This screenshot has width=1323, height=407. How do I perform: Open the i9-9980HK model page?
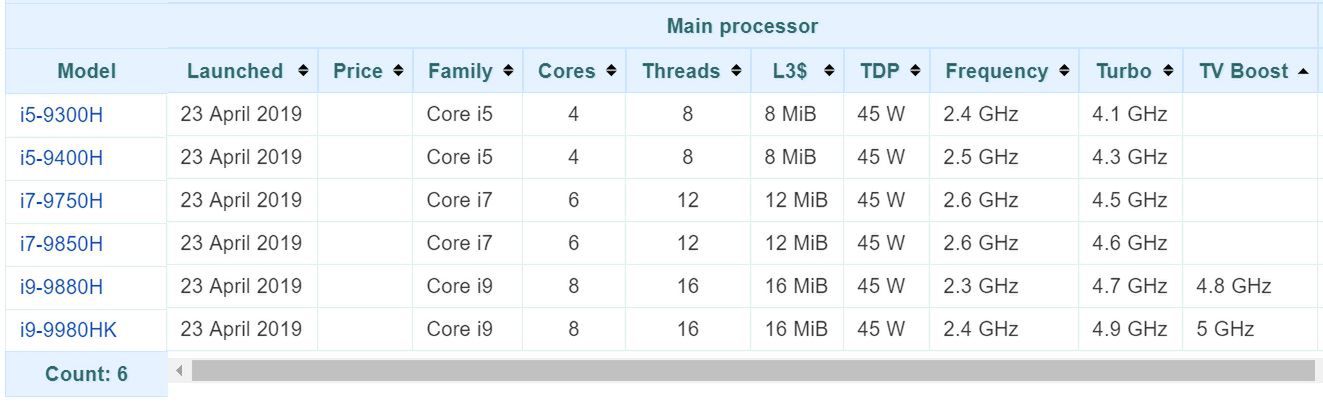click(x=67, y=329)
